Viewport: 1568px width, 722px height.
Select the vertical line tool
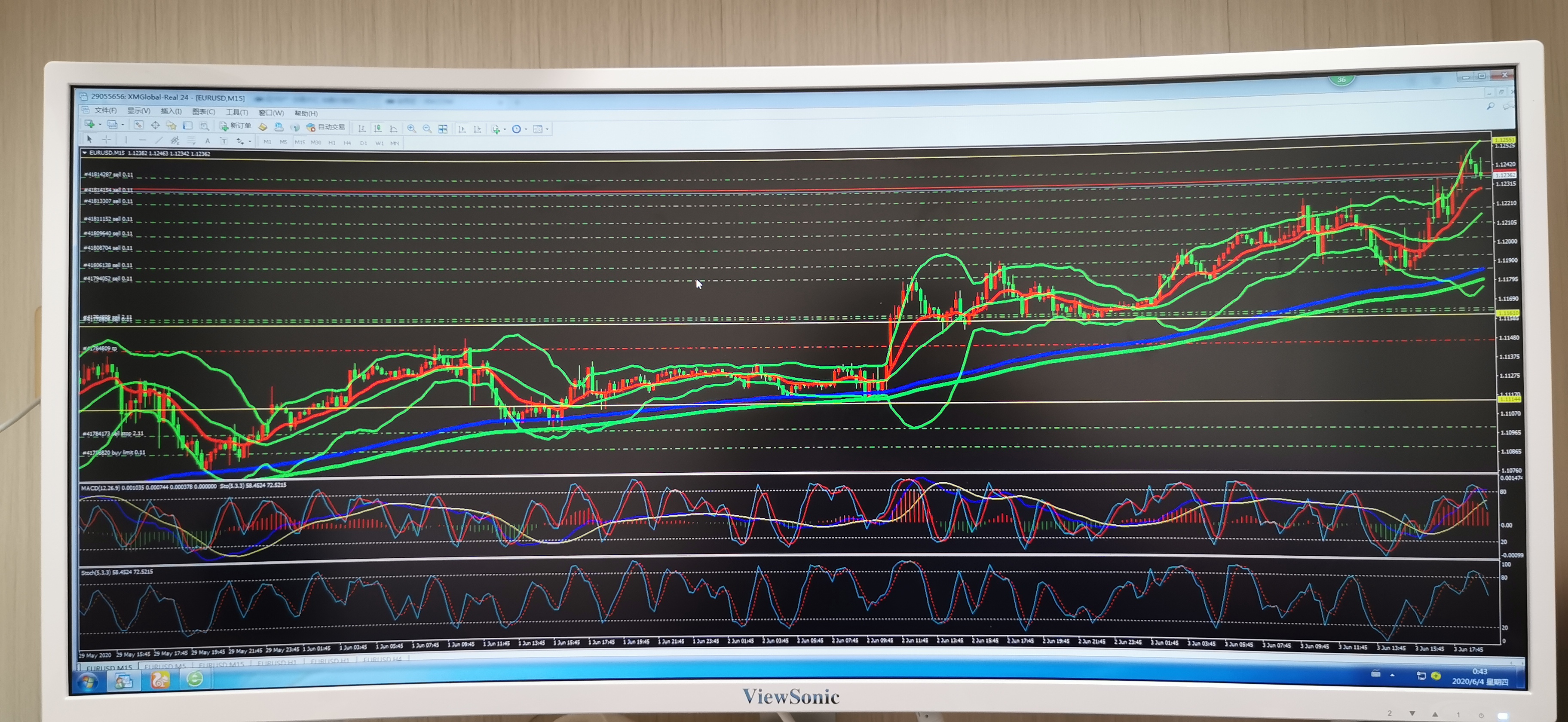[126, 140]
